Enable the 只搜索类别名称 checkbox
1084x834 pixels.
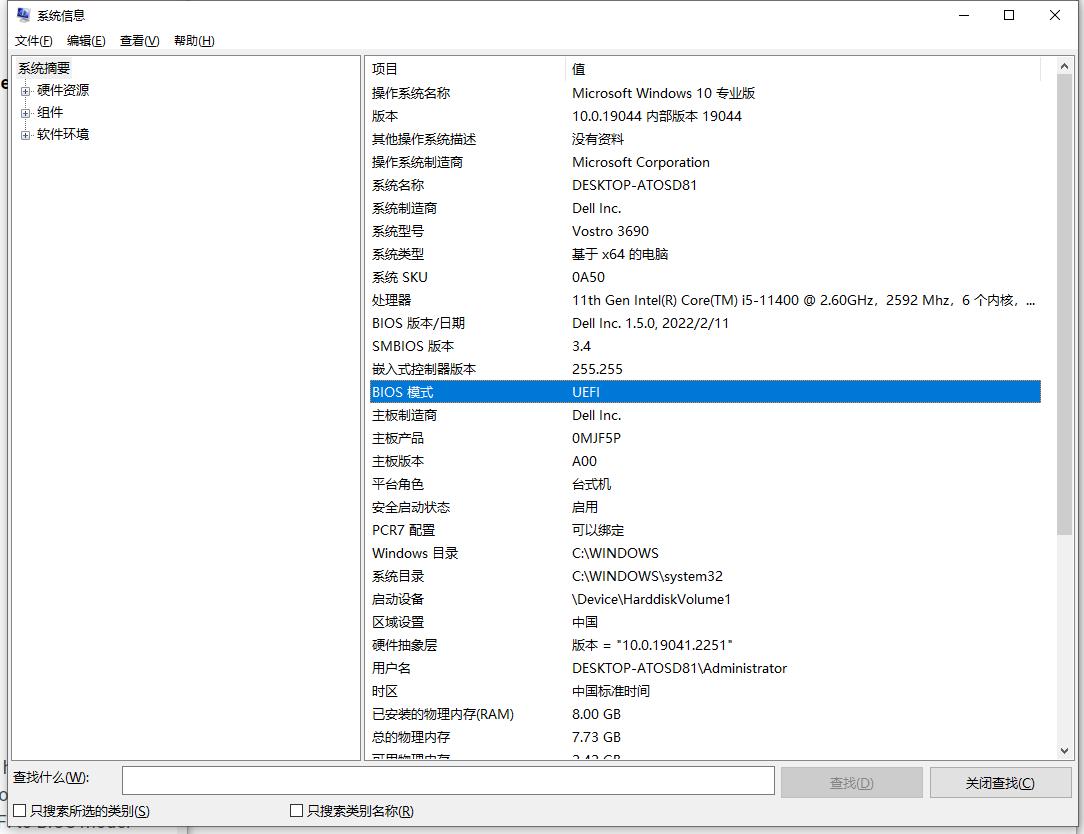[x=296, y=811]
